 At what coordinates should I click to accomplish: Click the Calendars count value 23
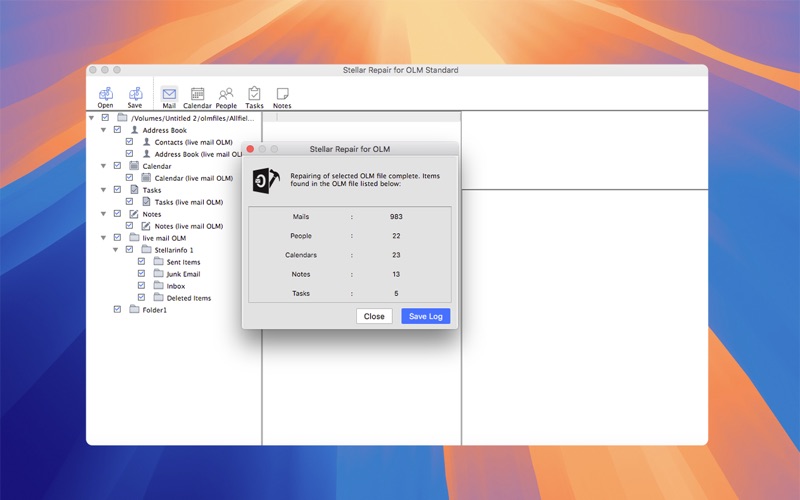point(396,255)
